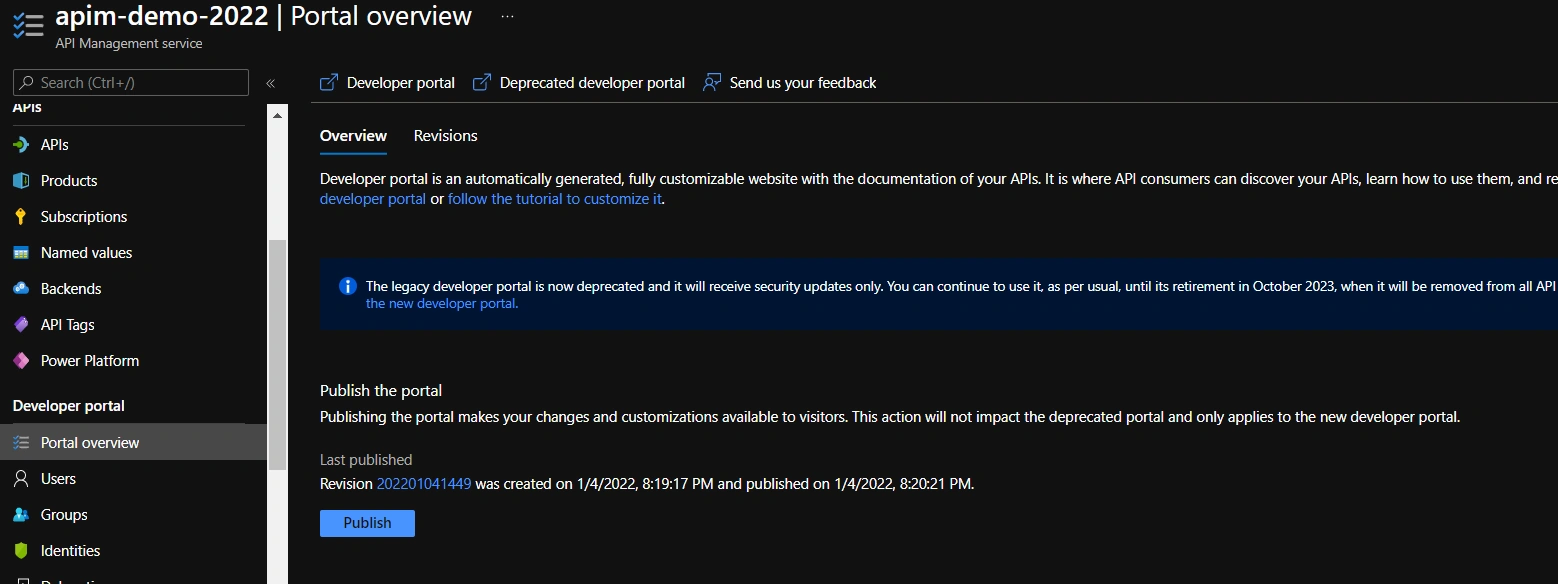The width and height of the screenshot is (1558, 584).
Task: Switch to the Overview tab
Action: [x=353, y=136]
